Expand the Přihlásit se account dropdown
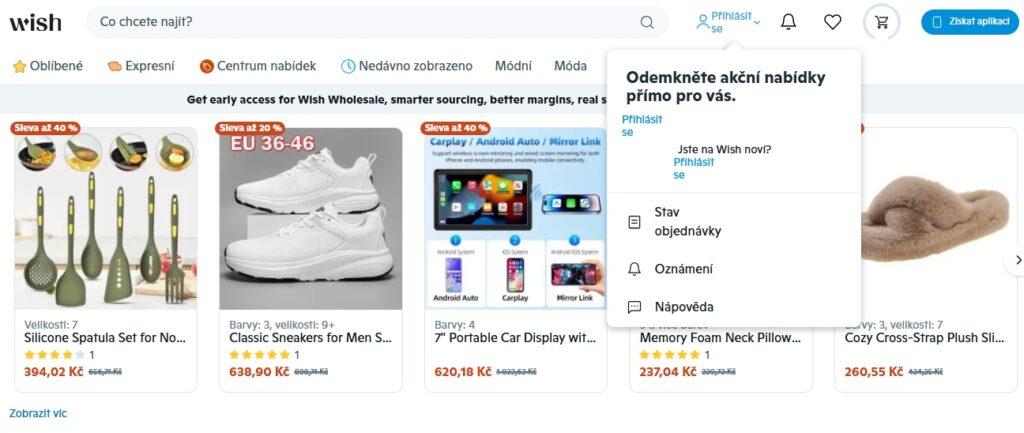This screenshot has height=433, width=1024. (x=728, y=22)
